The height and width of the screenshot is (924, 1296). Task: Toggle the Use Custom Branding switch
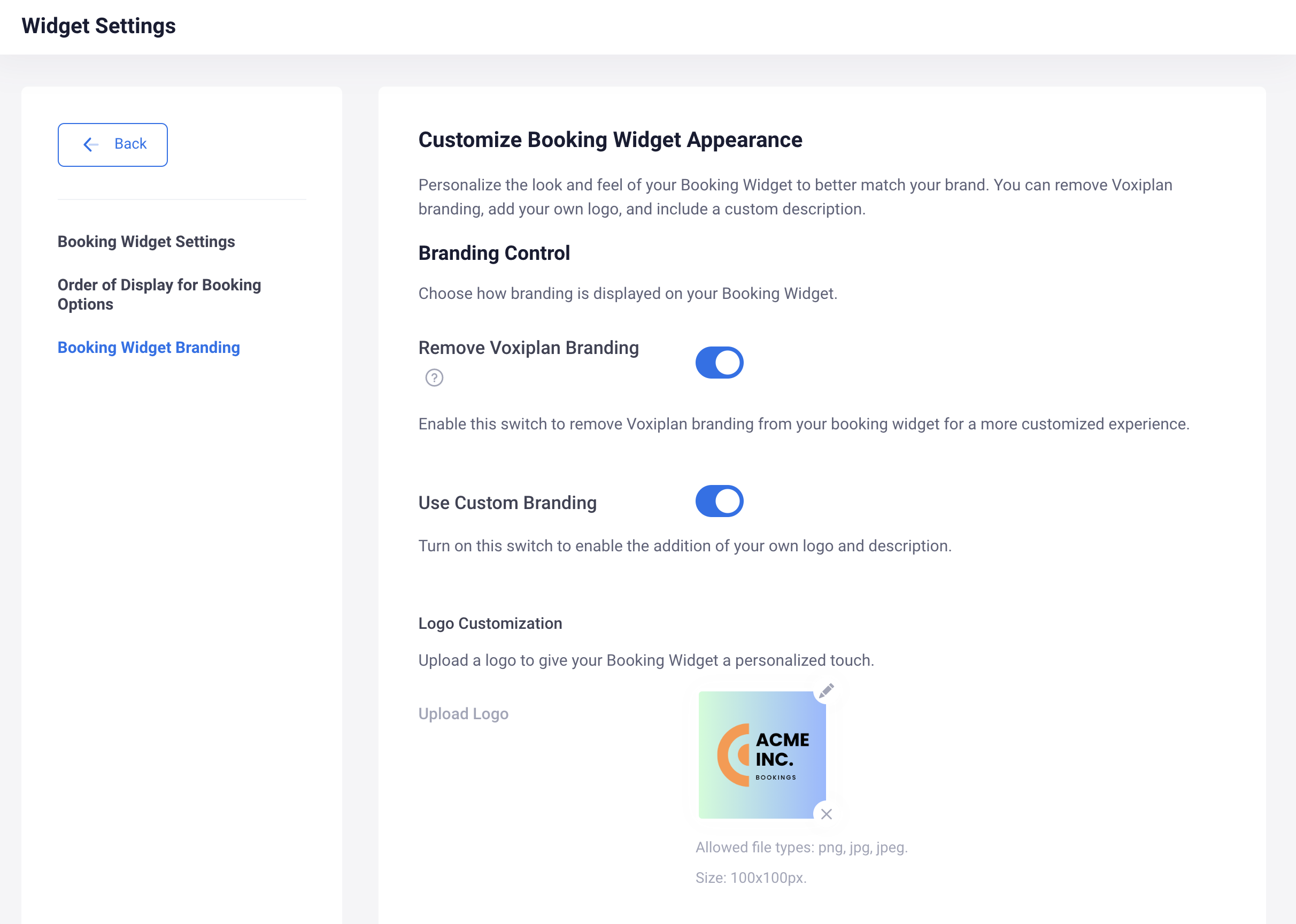pos(719,500)
